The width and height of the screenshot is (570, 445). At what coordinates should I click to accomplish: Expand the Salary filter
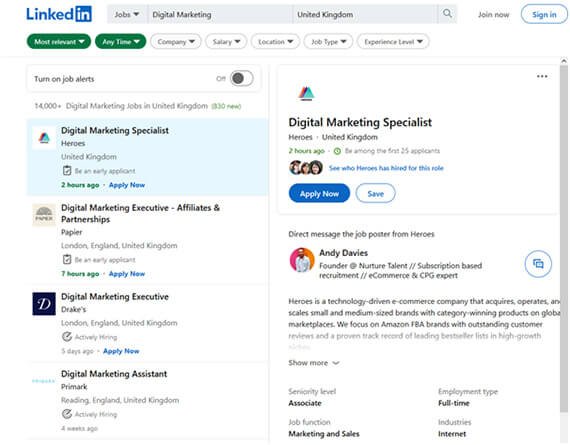[226, 42]
